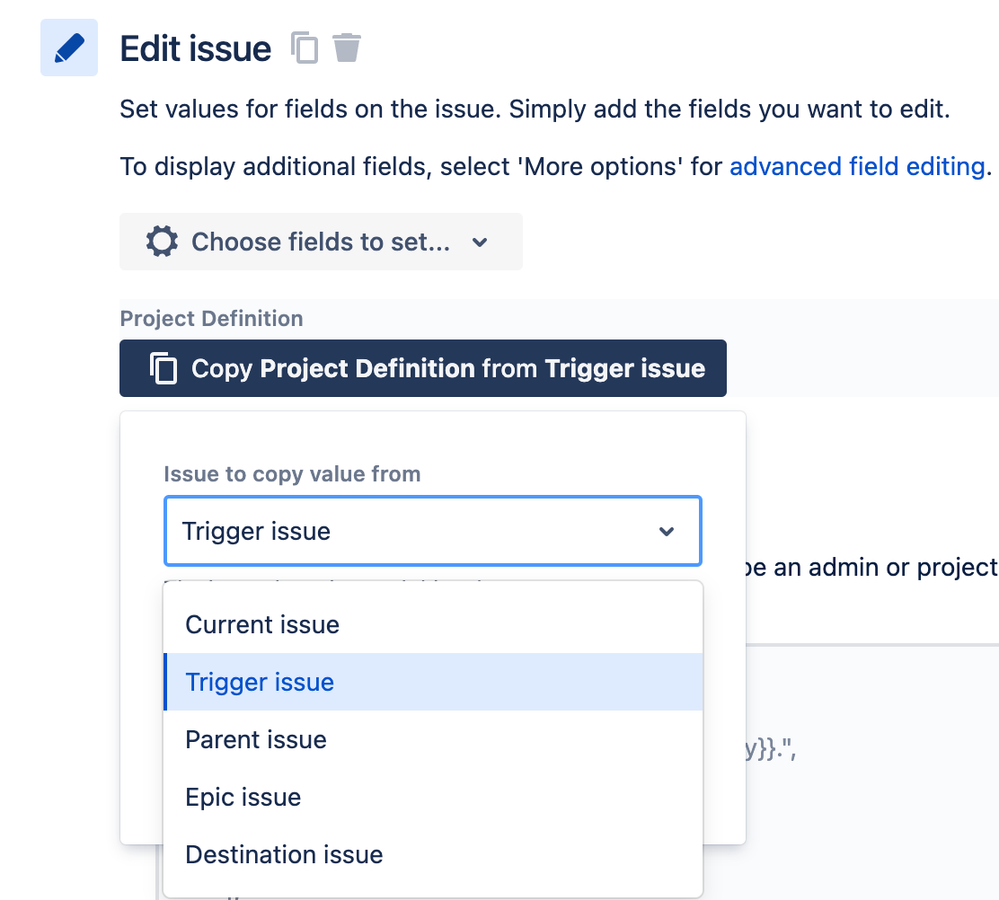Image resolution: width=999 pixels, height=900 pixels.
Task: Click inside the Trigger issue selection field
Action: [x=400, y=531]
